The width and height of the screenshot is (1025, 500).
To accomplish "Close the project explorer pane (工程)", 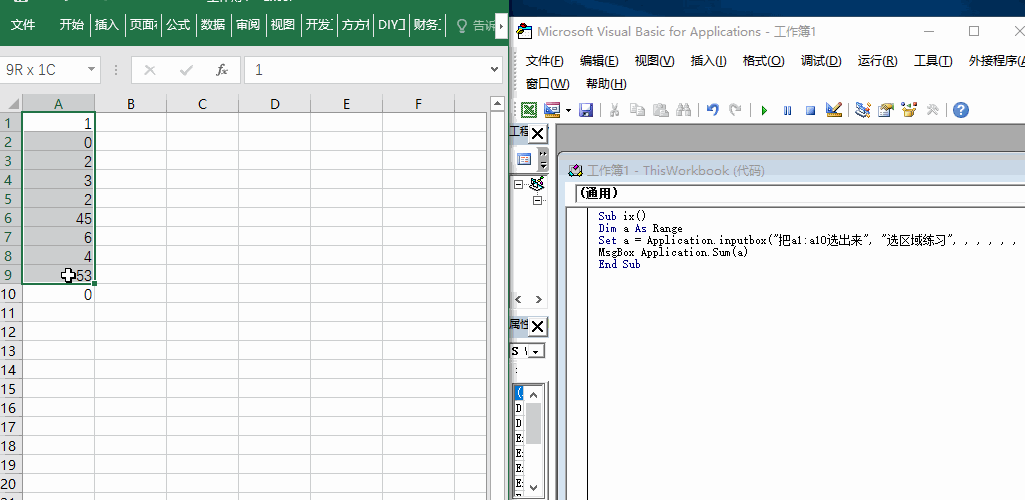I will (537, 133).
